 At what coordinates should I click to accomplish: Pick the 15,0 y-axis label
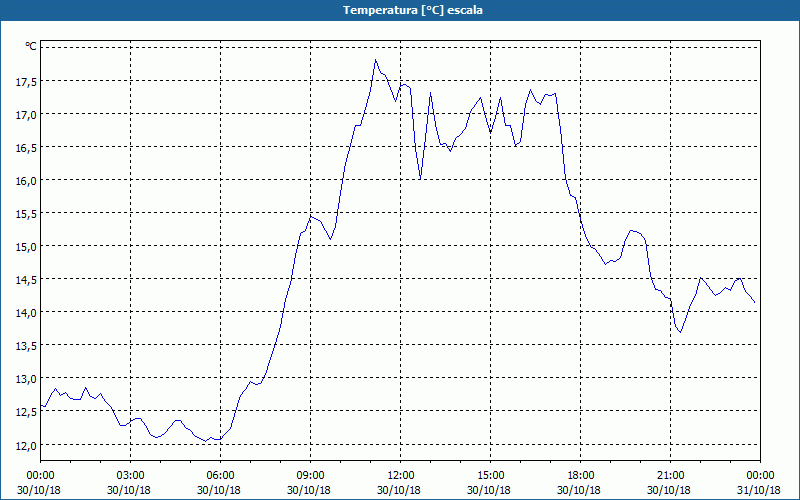pos(26,246)
